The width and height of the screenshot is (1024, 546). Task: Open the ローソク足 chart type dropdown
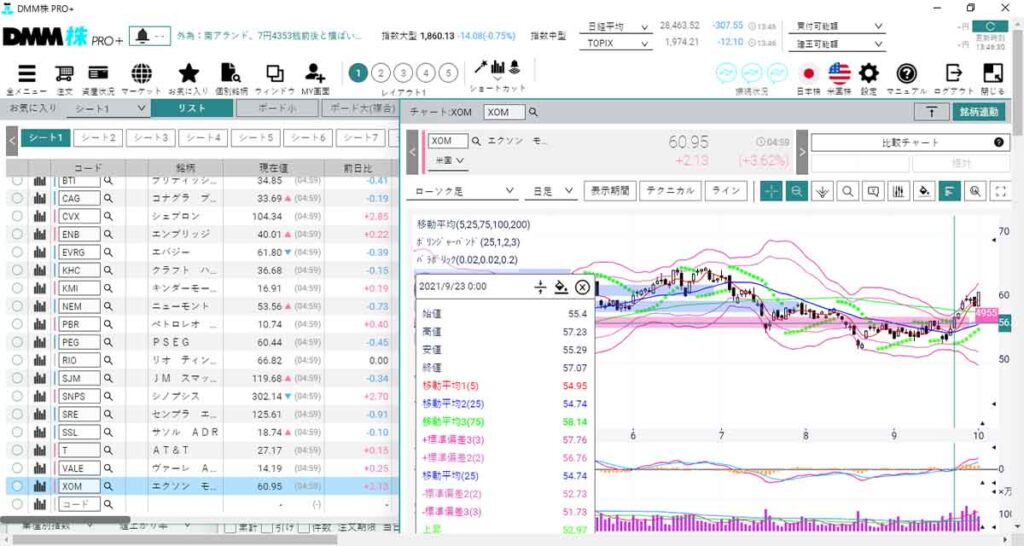click(x=464, y=190)
